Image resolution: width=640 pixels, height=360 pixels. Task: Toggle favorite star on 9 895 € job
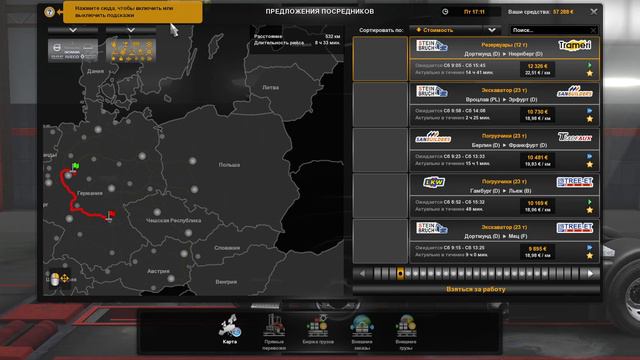[x=589, y=256]
